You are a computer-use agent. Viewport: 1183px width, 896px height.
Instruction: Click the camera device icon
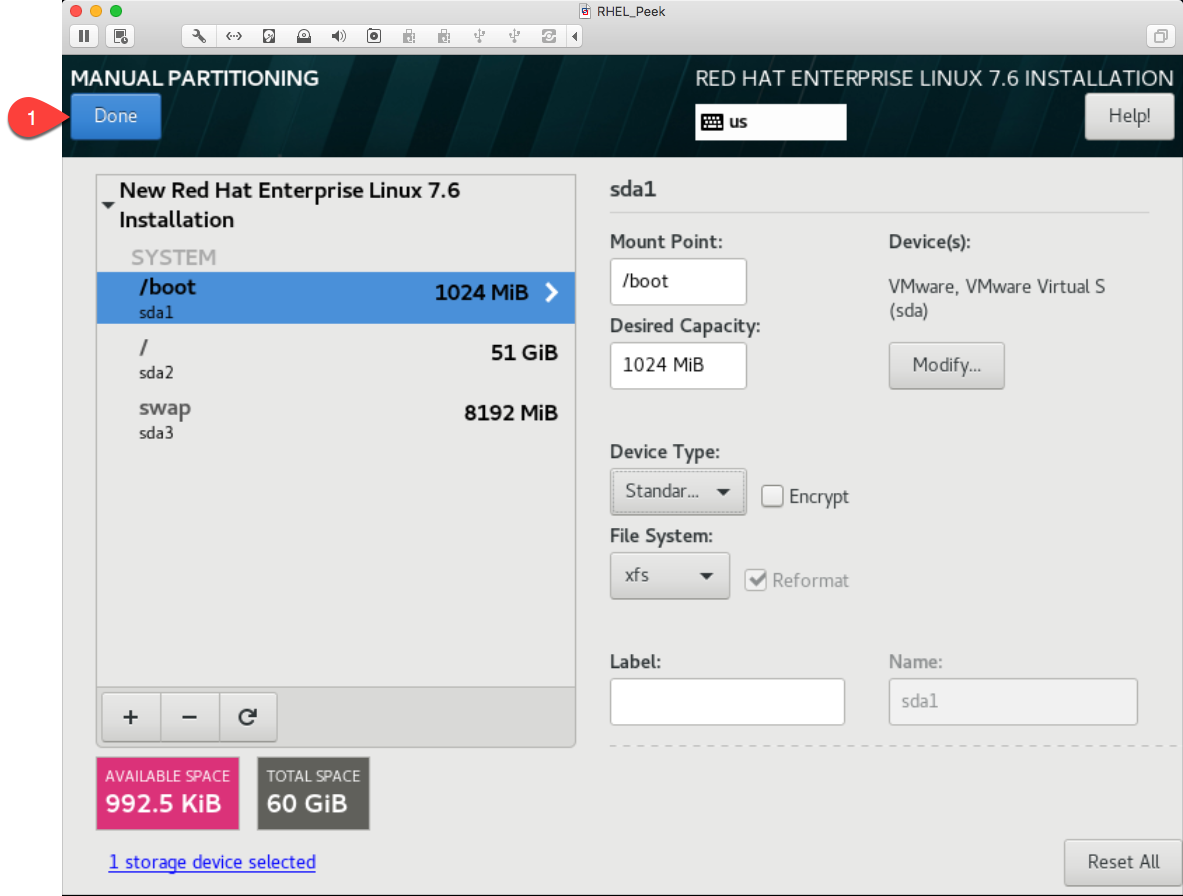(373, 36)
